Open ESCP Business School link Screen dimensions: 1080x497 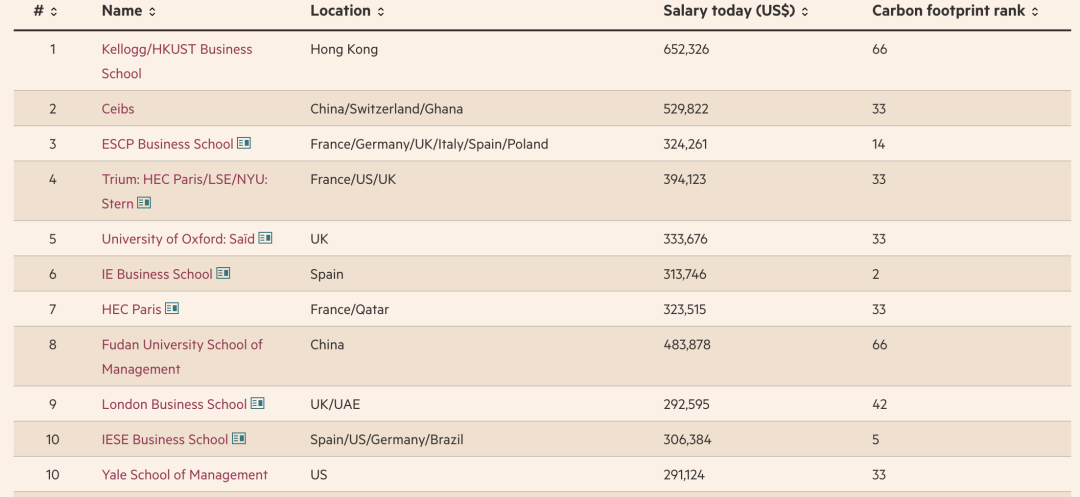(167, 144)
